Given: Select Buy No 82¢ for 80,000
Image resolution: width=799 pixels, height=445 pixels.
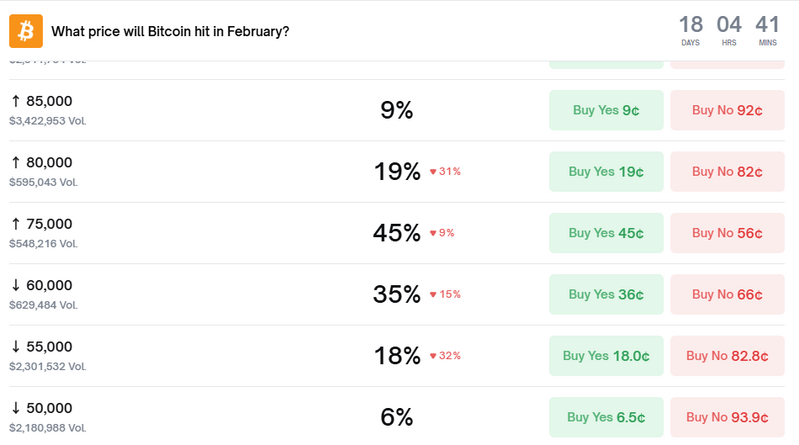Looking at the screenshot, I should tap(727, 171).
